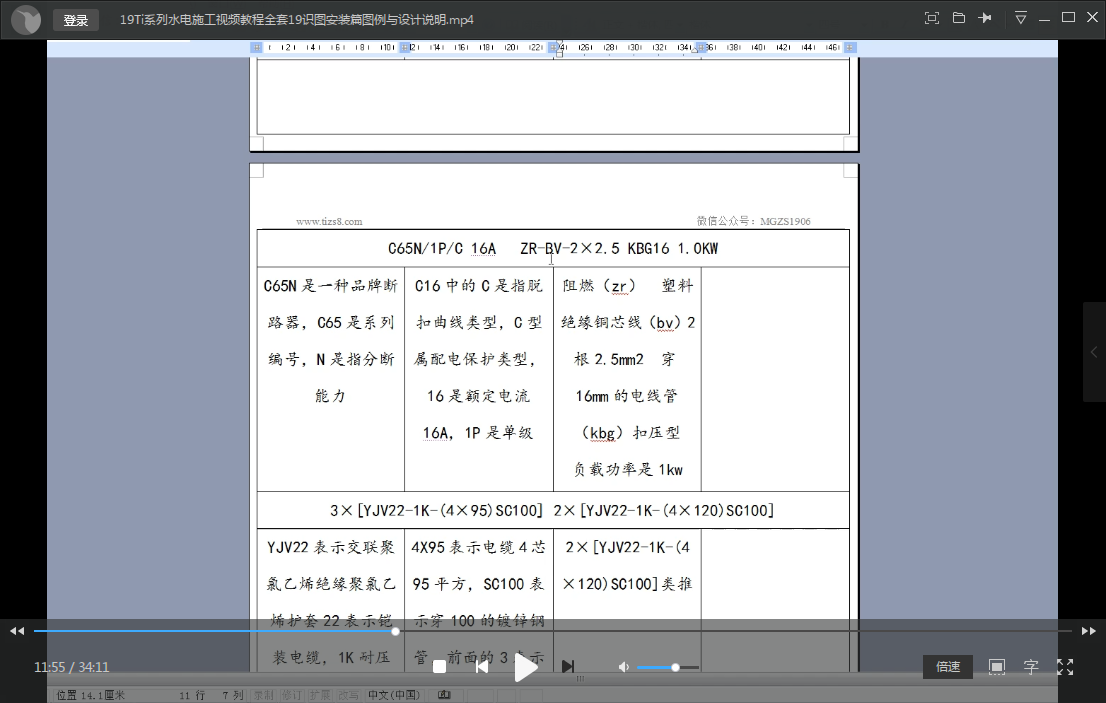1106x703 pixels.
Task: Stop video playback
Action: (439, 666)
